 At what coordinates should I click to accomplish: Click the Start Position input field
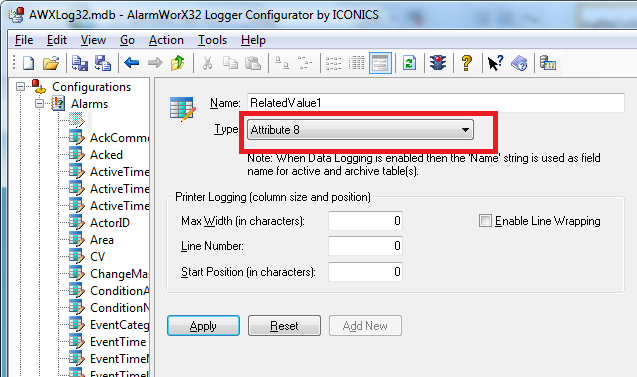coord(365,271)
